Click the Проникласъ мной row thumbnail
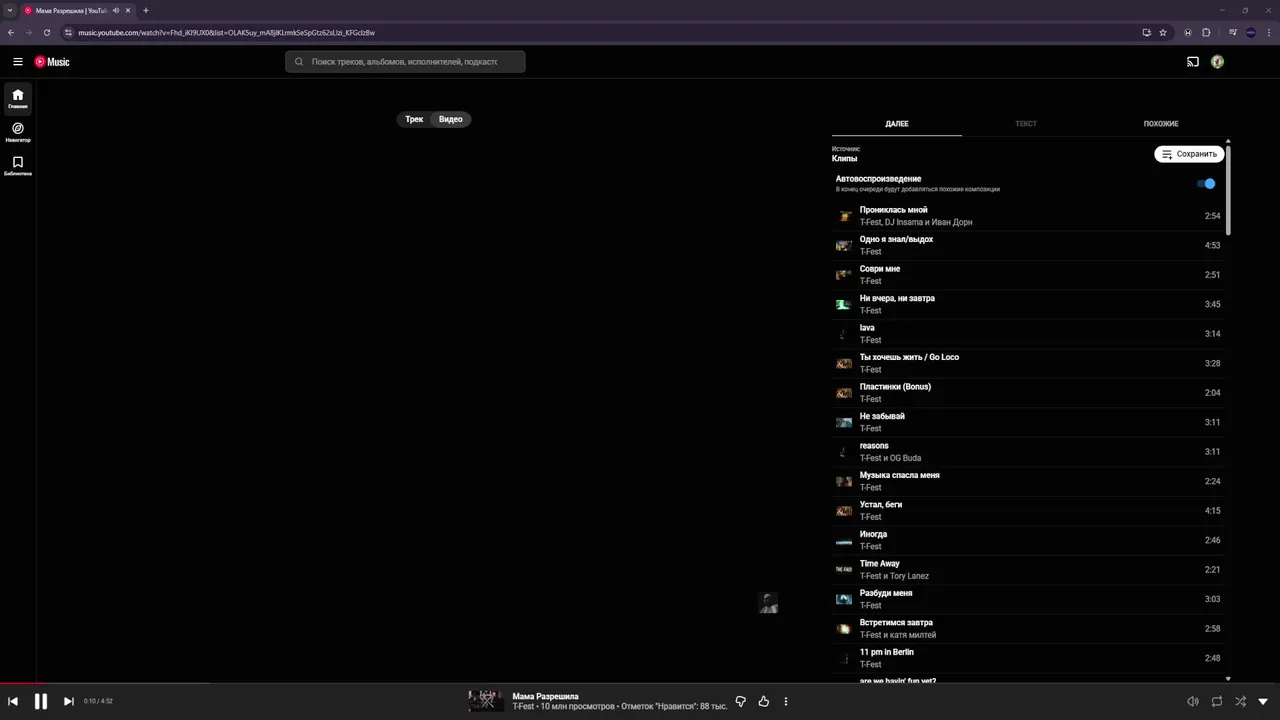The height and width of the screenshot is (720, 1280). [844, 216]
